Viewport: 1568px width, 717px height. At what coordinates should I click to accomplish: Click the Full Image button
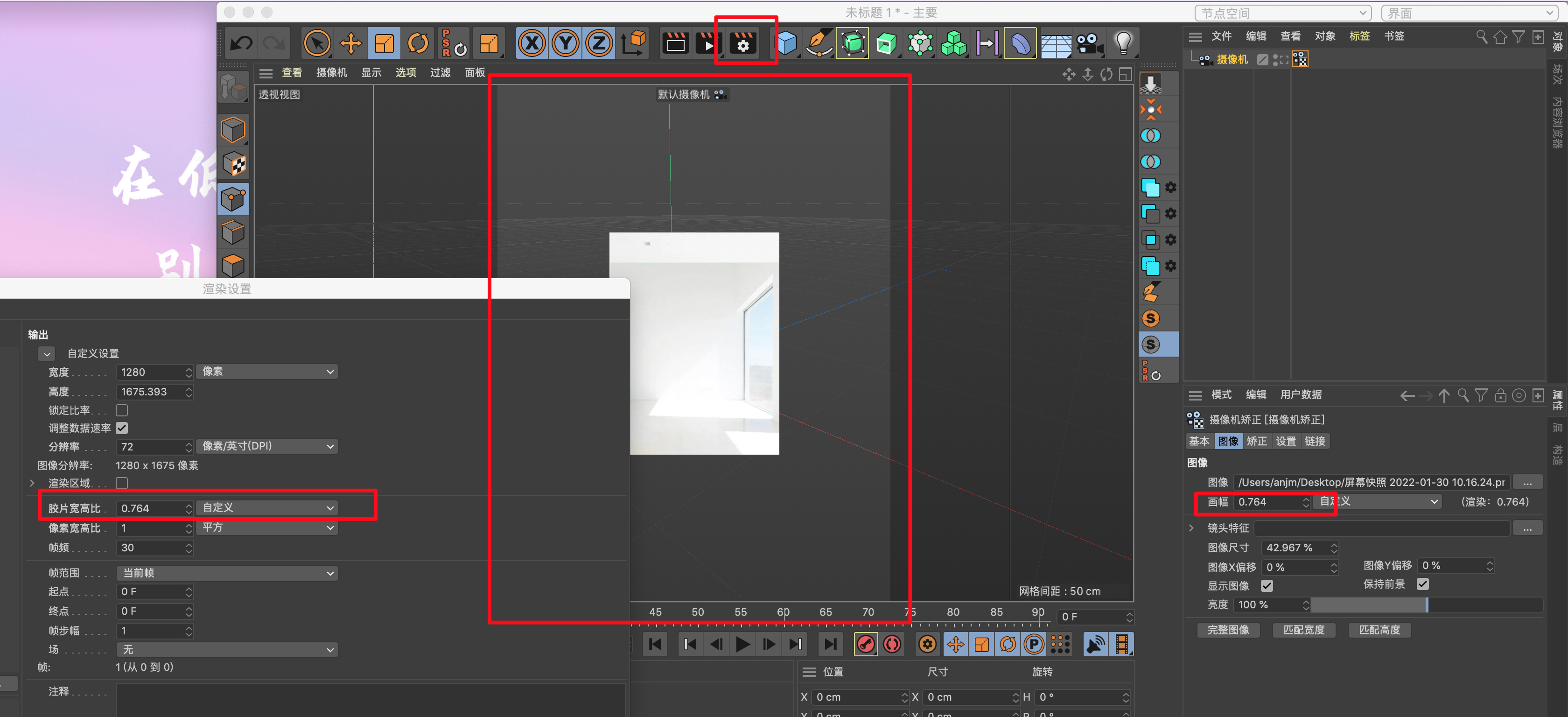(1228, 630)
